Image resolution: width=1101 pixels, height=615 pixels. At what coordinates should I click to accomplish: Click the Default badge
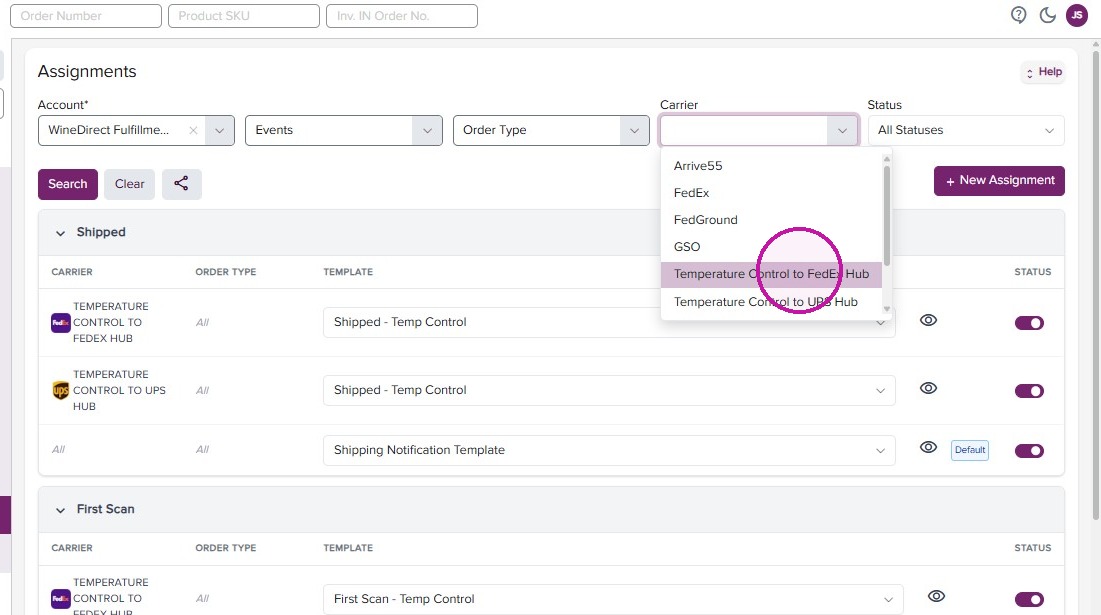coord(970,450)
